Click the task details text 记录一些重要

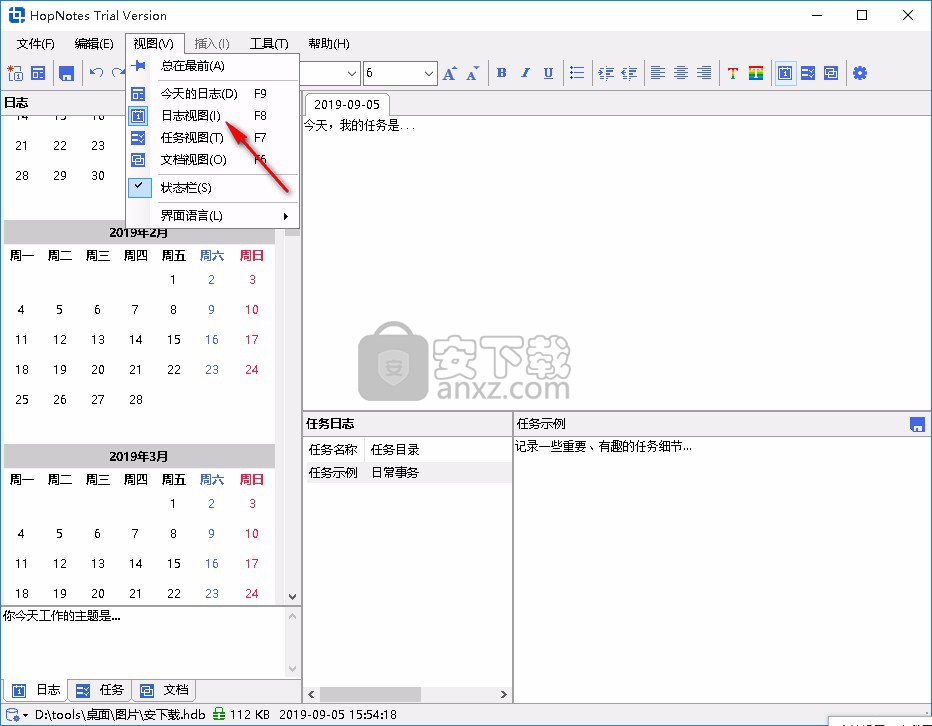pos(603,447)
